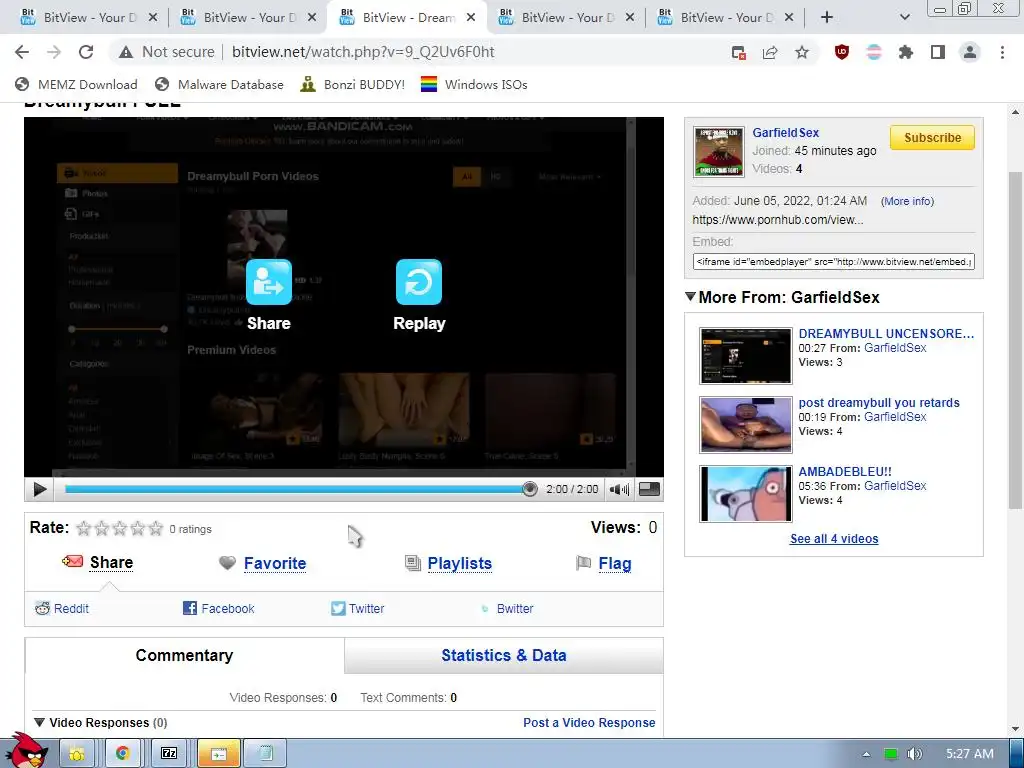Open the AMBADEBLEU!! video thumbnail

point(745,494)
